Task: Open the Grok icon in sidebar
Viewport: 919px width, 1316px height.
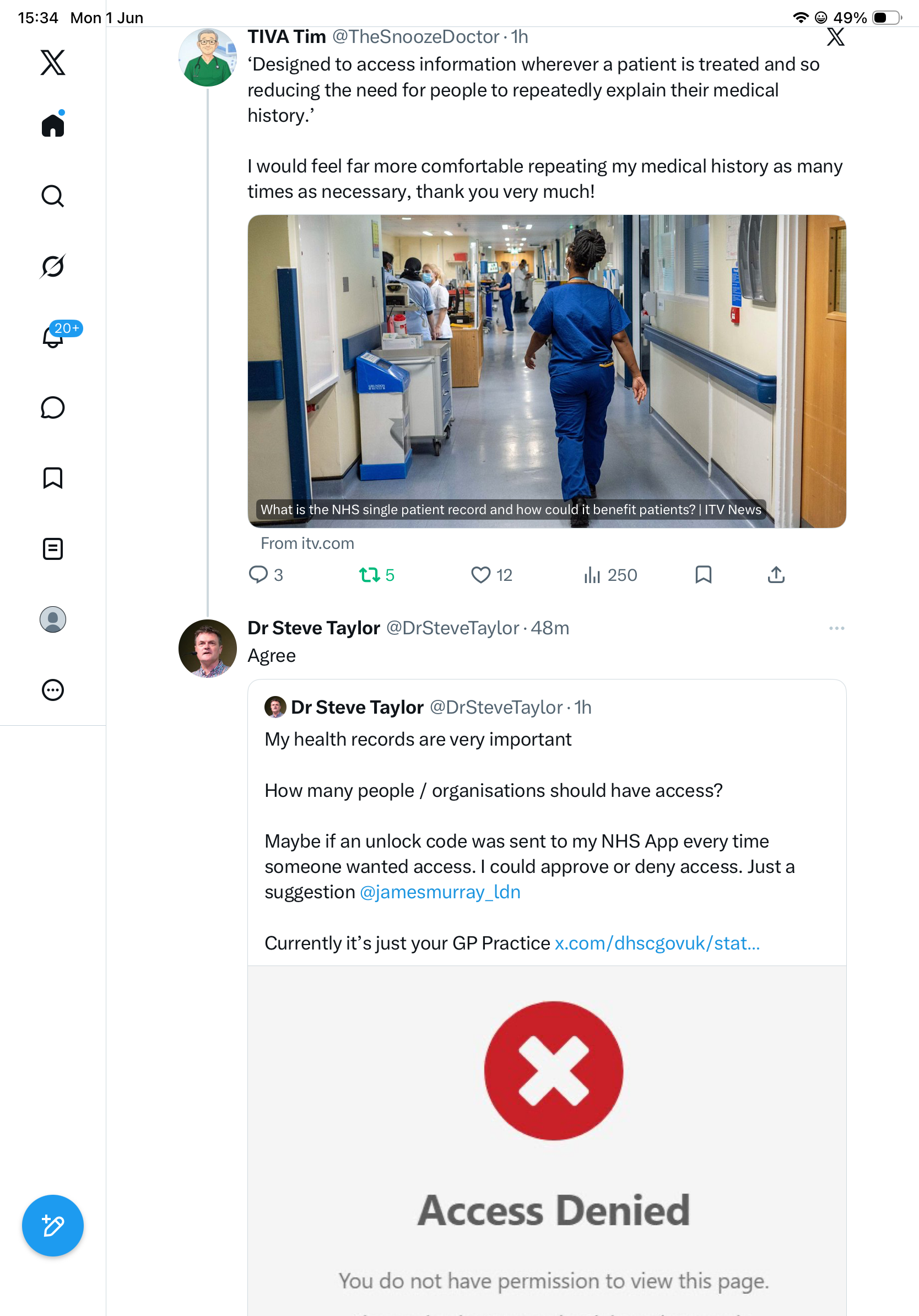Action: tap(53, 266)
